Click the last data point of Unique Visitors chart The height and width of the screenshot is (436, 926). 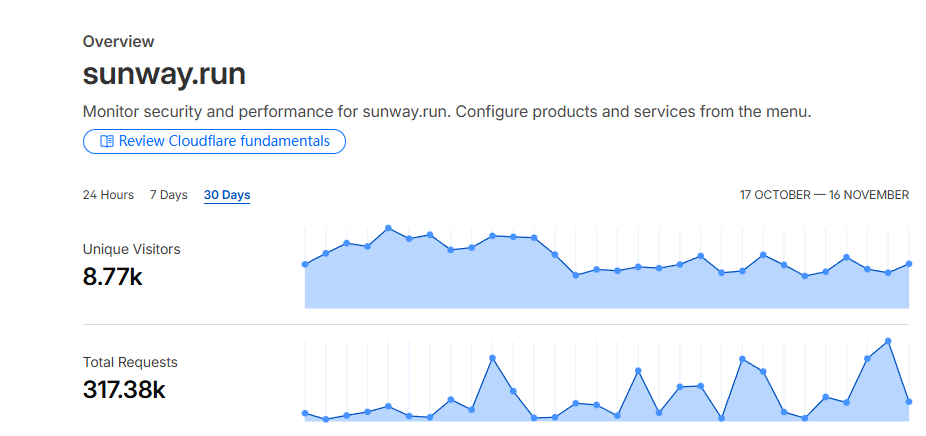pos(909,264)
